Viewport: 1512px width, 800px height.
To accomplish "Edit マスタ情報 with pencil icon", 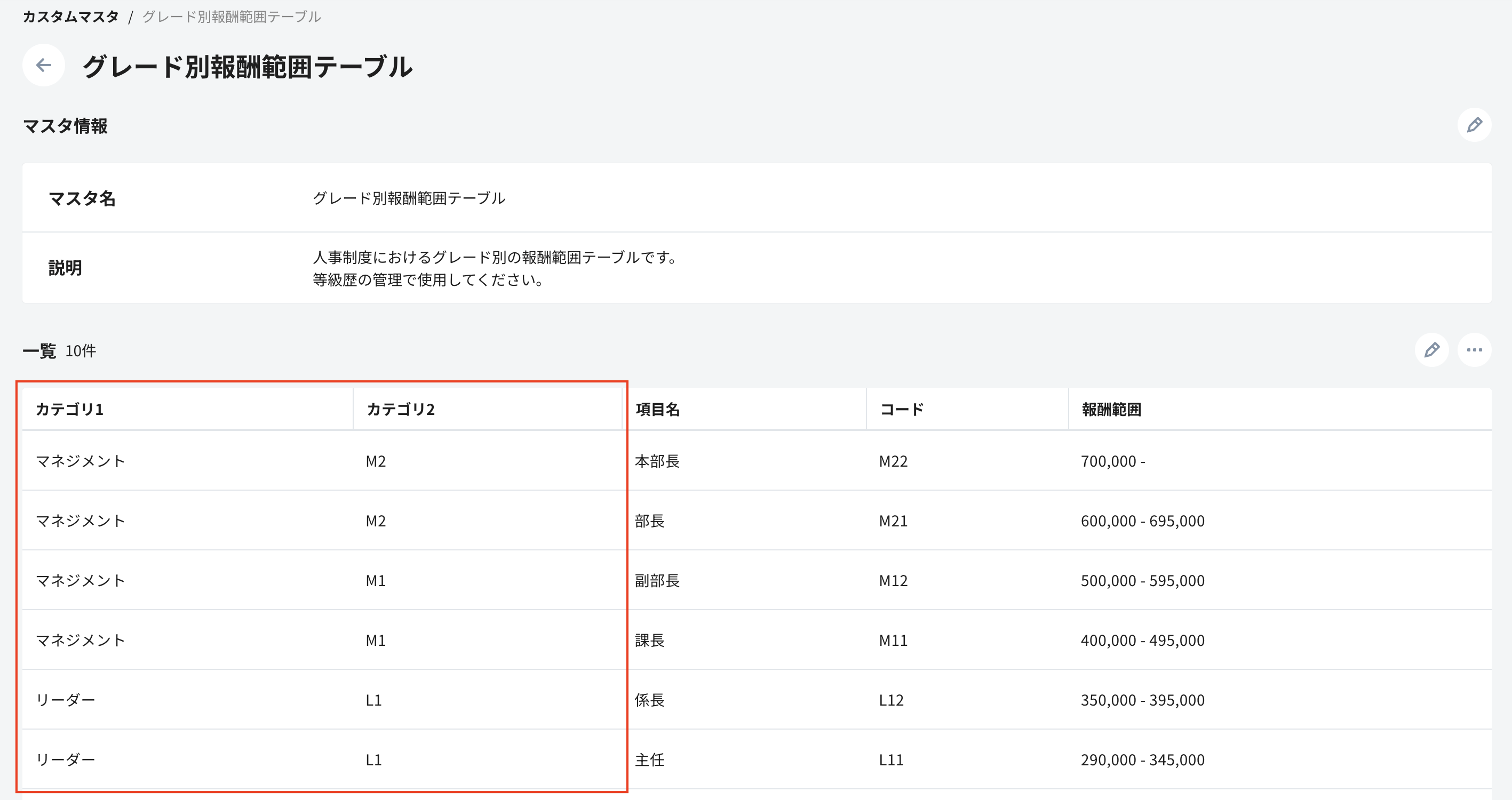I will [1474, 125].
